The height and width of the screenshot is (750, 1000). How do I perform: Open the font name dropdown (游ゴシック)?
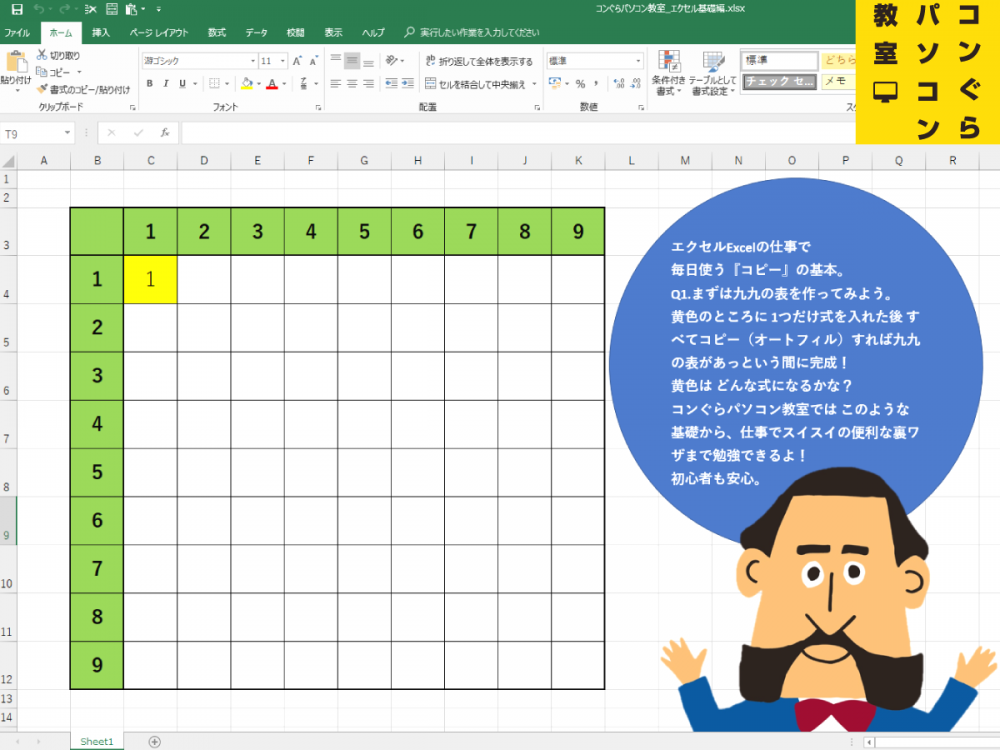point(252,61)
